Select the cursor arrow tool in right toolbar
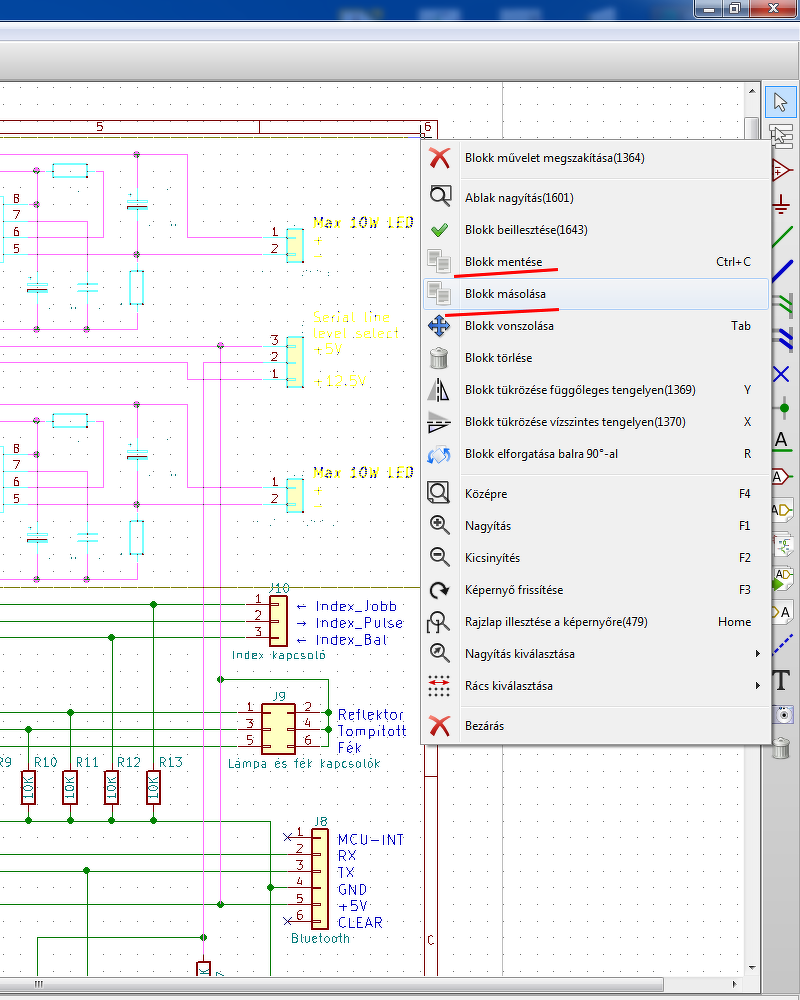This screenshot has height=1000, width=800. click(x=781, y=101)
